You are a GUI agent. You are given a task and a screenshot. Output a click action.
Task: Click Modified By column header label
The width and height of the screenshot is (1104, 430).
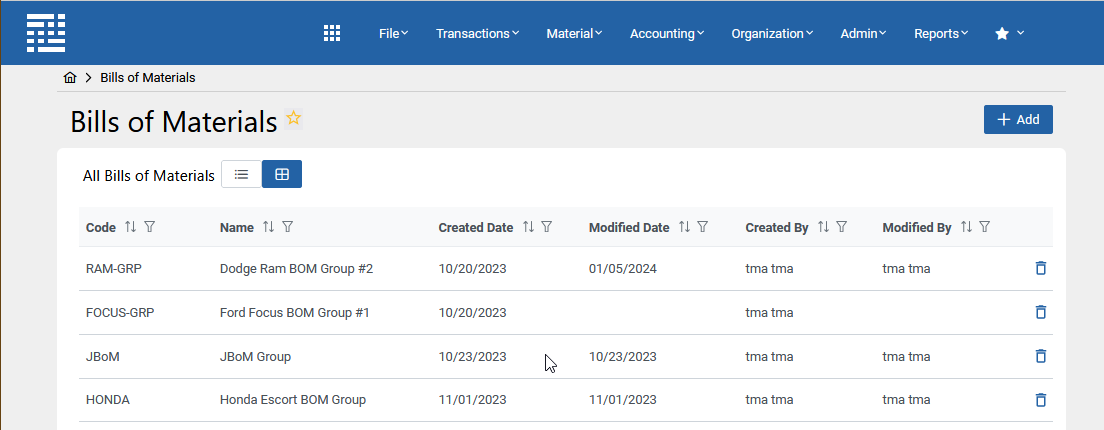(917, 228)
